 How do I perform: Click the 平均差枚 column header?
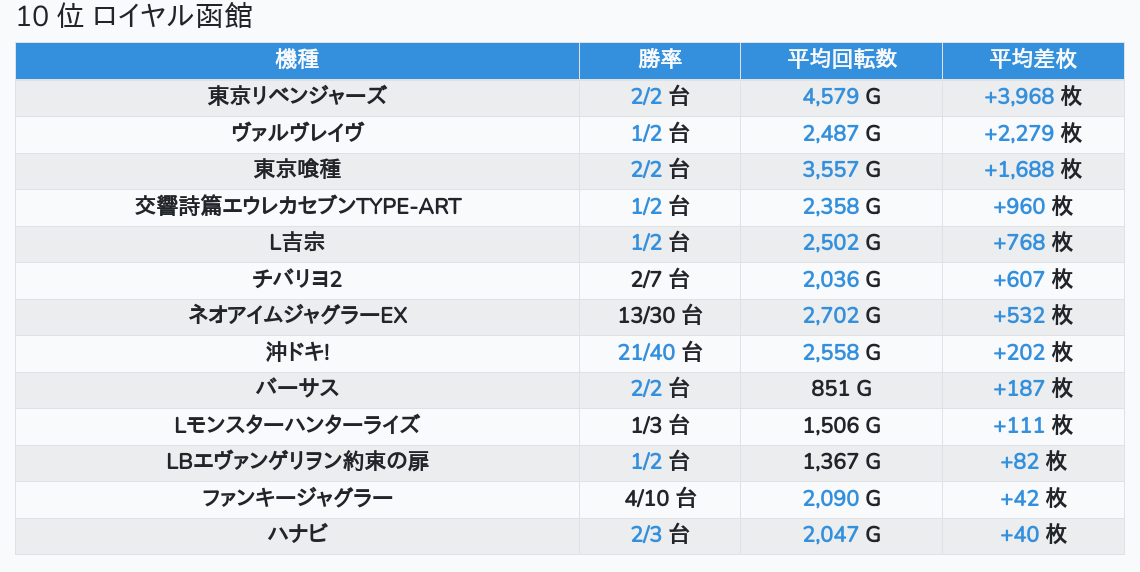pos(1033,60)
